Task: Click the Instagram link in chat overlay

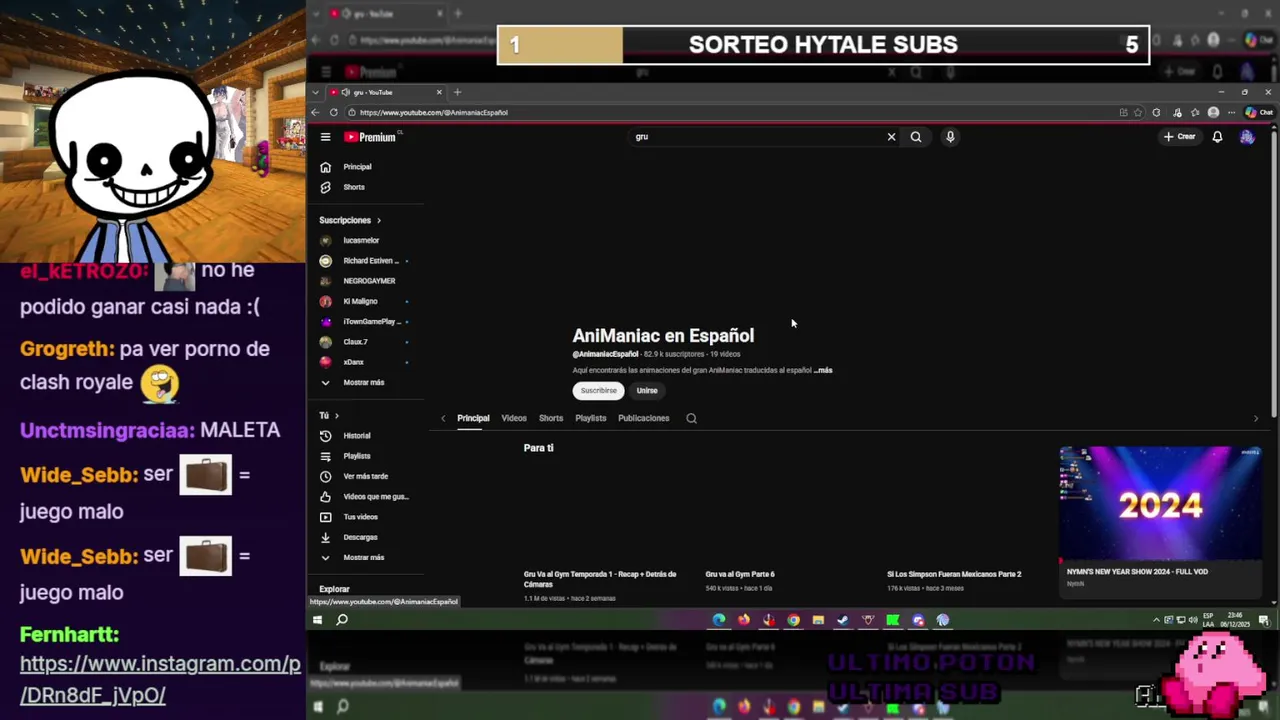Action: click(160, 679)
